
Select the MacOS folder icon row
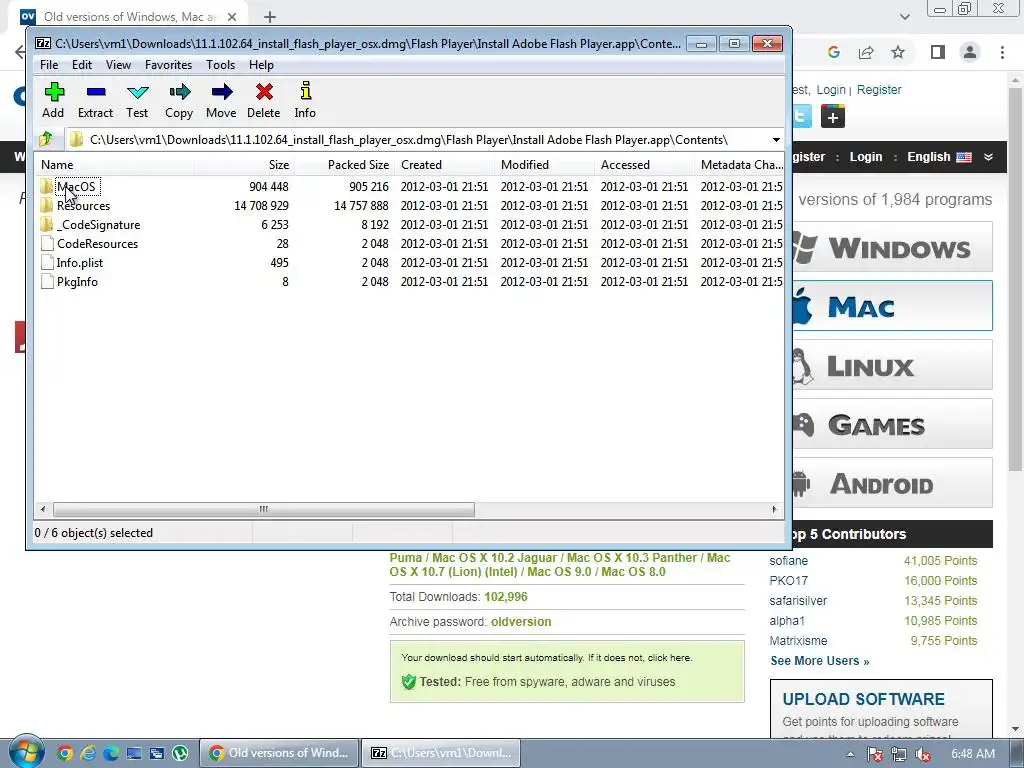(x=76, y=187)
